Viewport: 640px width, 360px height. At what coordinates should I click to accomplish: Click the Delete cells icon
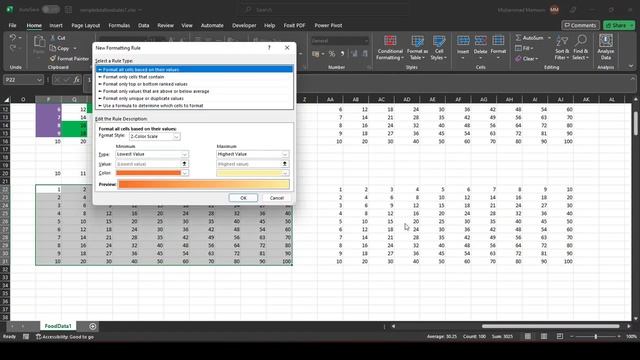tap(480, 40)
